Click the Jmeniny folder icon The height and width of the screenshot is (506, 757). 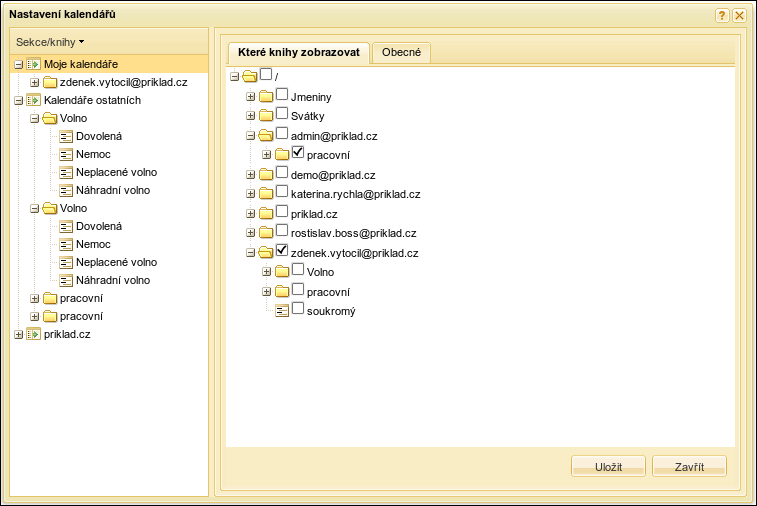click(x=266, y=97)
